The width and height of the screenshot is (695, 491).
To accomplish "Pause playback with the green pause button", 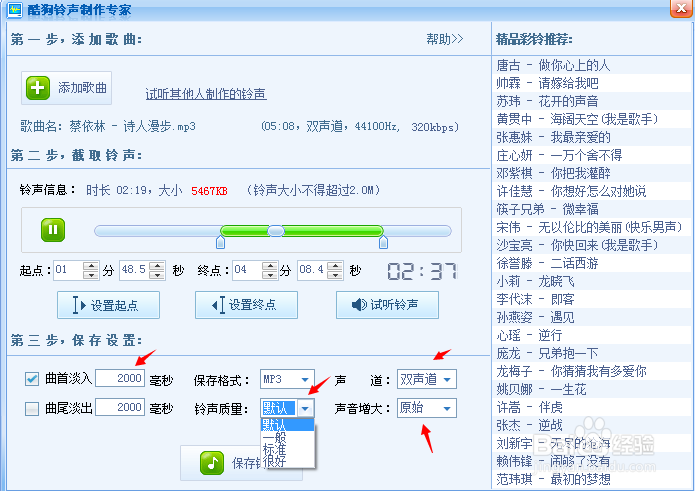I will [x=53, y=230].
